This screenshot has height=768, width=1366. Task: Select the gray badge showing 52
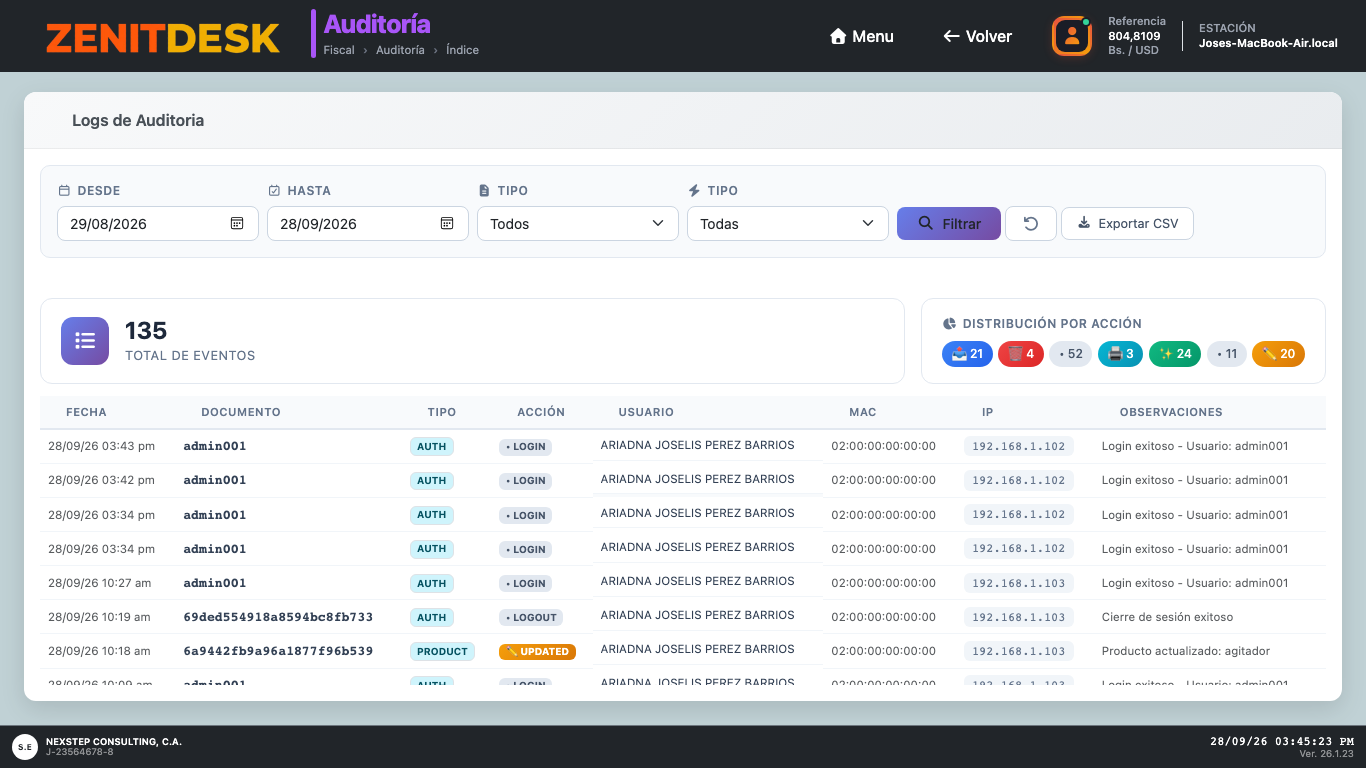pyautogui.click(x=1070, y=354)
